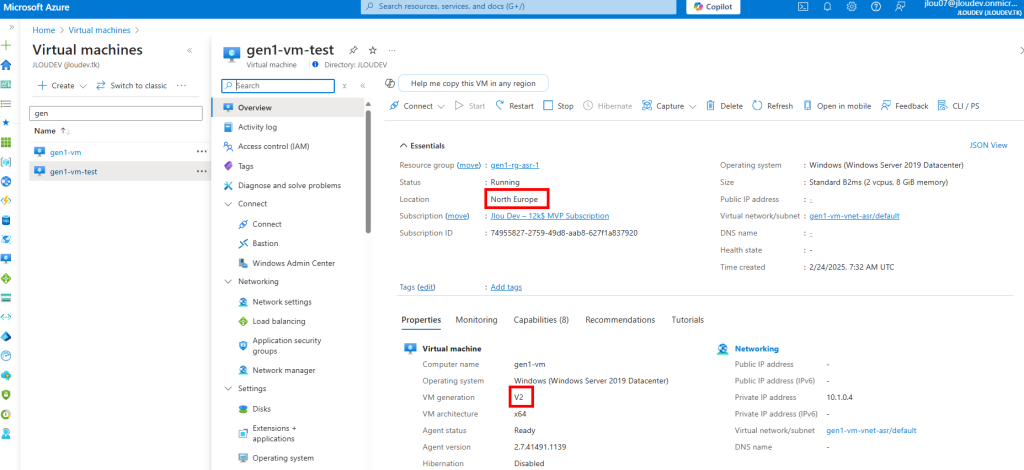Collapse the Settings section in menu
Viewport: 1024px width, 470px height.
(228, 388)
